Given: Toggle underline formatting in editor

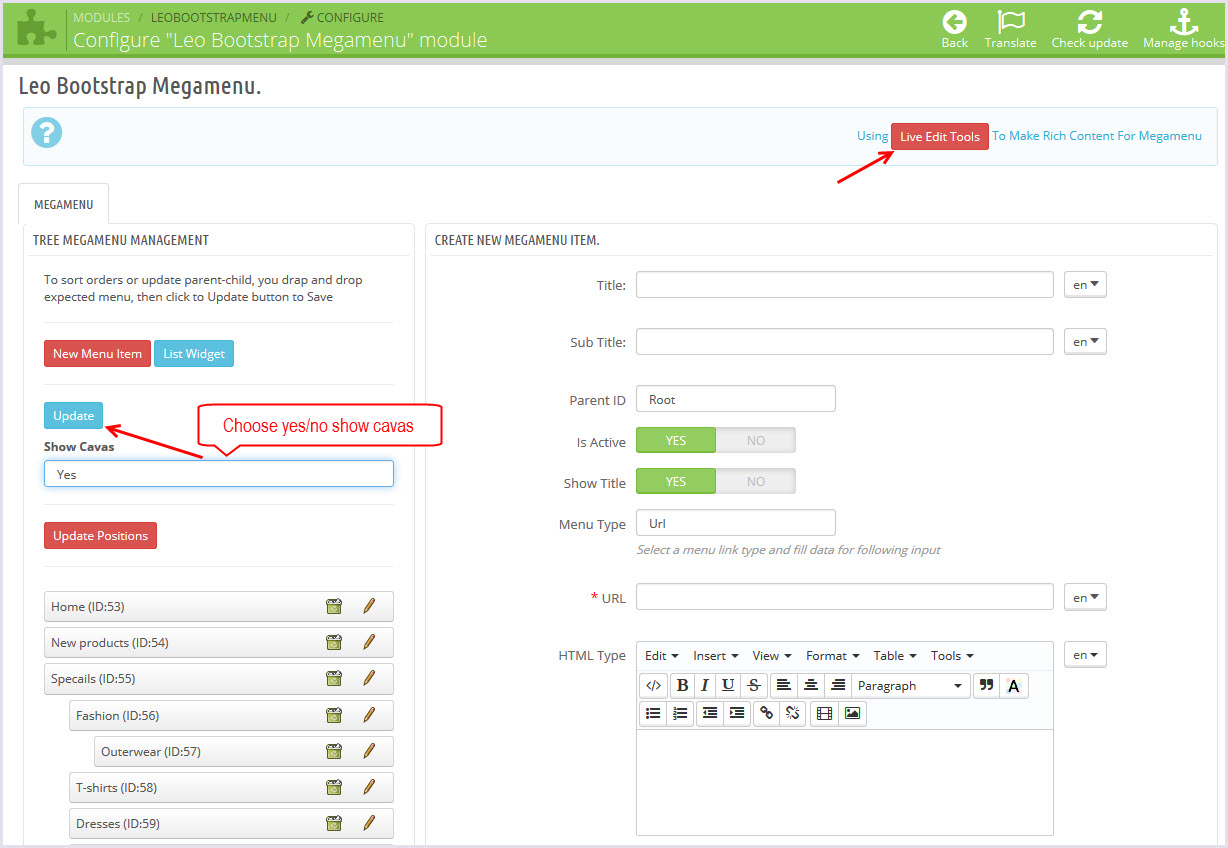Looking at the screenshot, I should [x=728, y=685].
